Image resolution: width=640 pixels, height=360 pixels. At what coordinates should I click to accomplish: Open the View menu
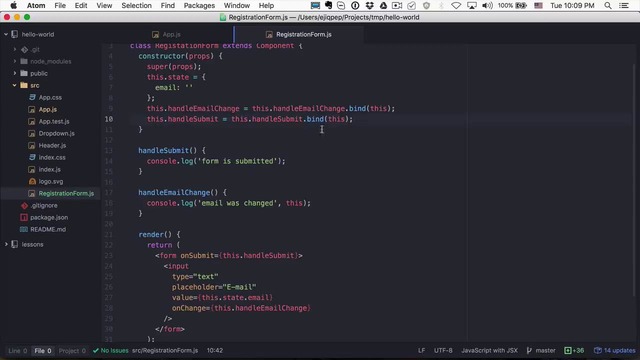[104, 5]
